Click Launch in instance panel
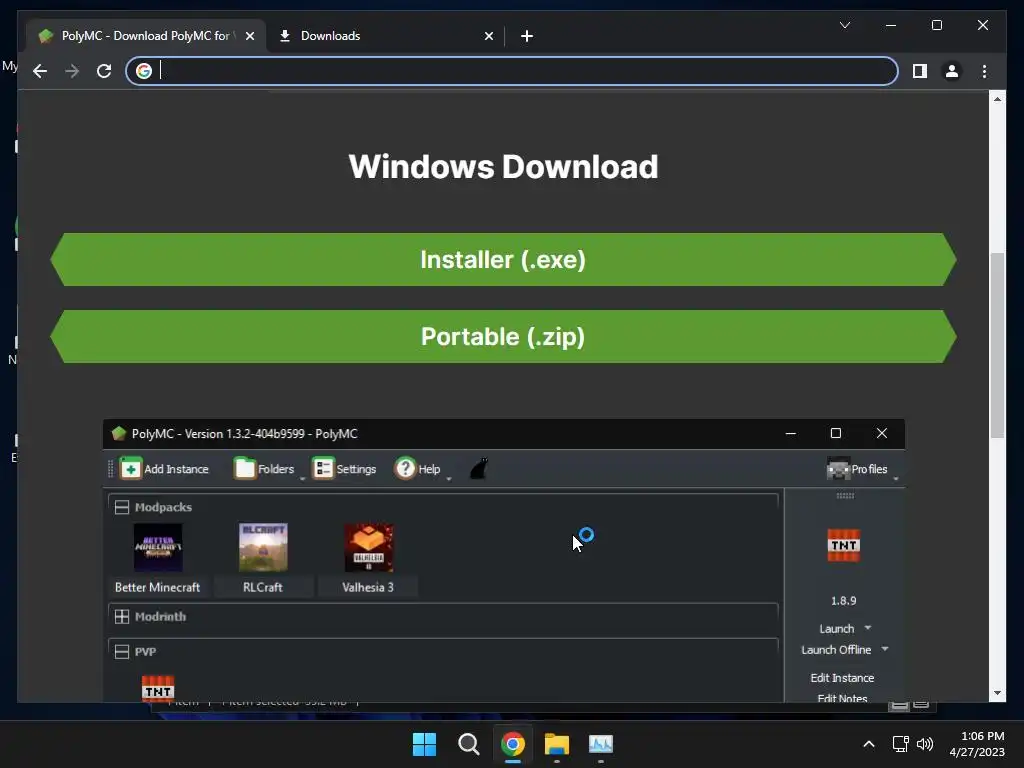The image size is (1024, 768). 837,629
